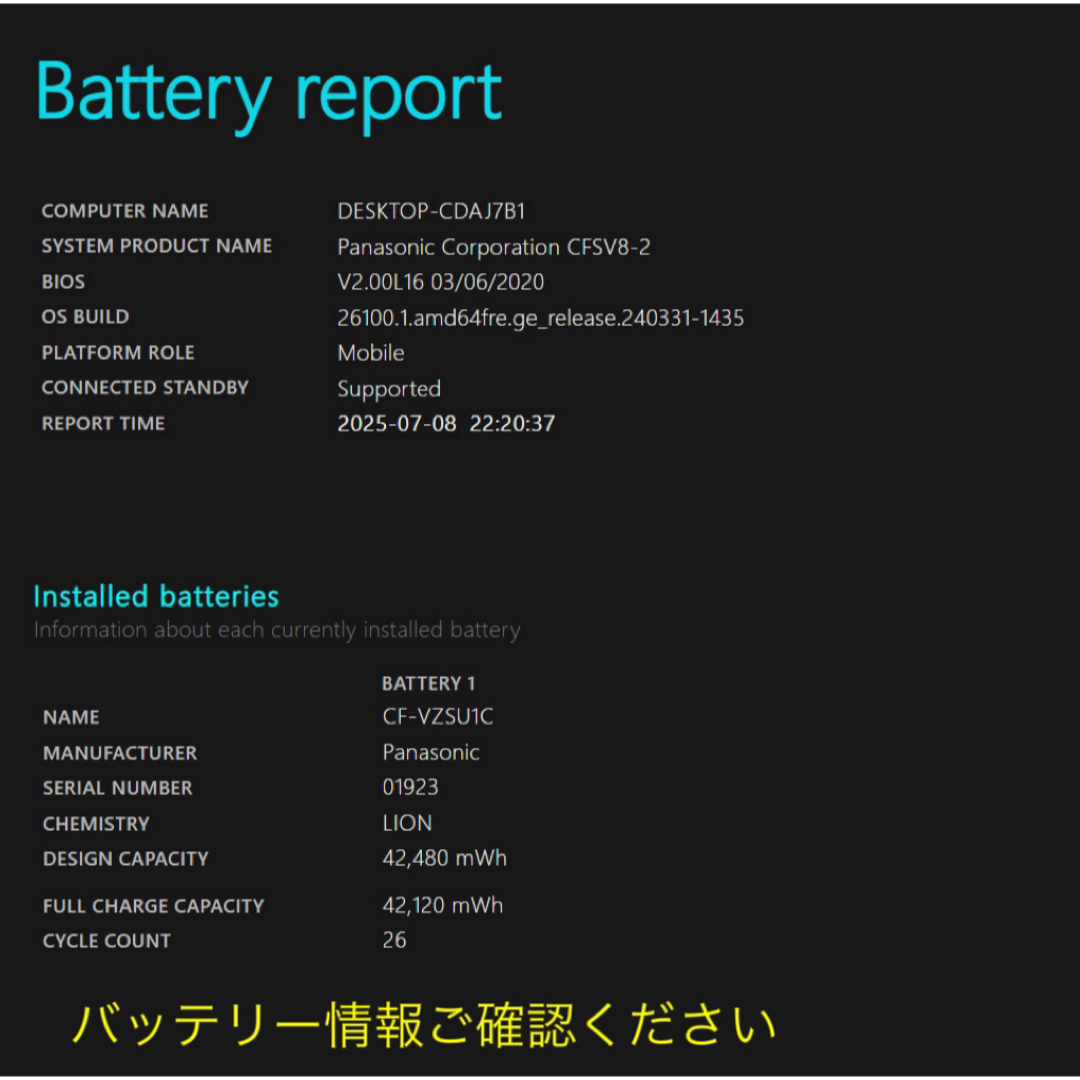Select battery name 'CF-VZSU1C'
1080x1080 pixels.
click(x=437, y=717)
